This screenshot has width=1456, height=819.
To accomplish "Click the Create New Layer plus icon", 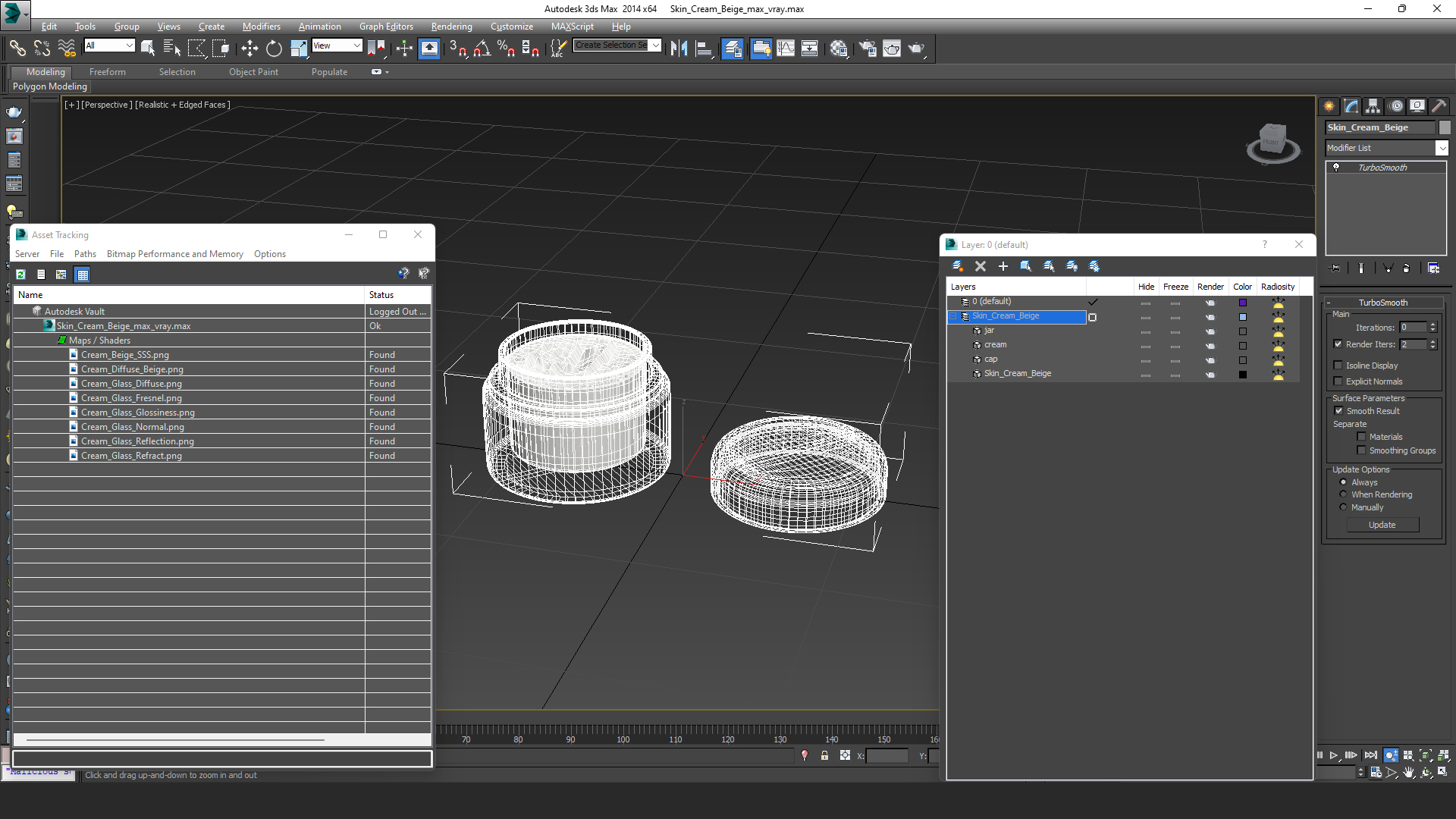I will [1003, 266].
